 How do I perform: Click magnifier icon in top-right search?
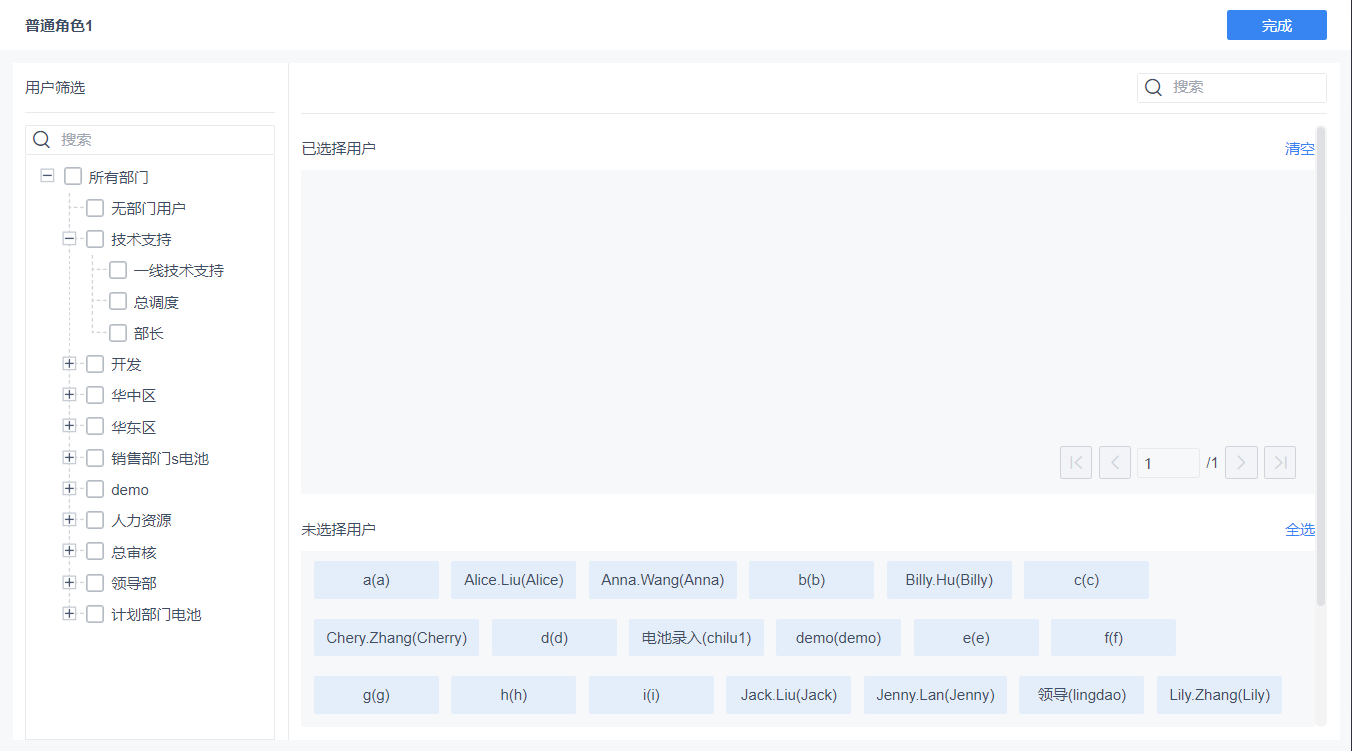click(1153, 87)
